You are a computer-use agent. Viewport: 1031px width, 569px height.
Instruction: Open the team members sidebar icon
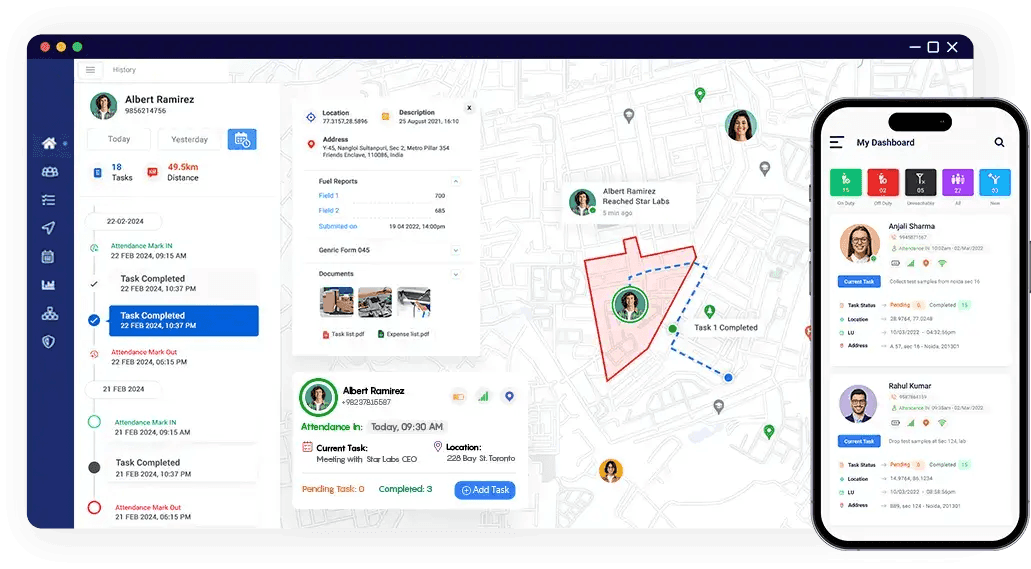[49, 172]
